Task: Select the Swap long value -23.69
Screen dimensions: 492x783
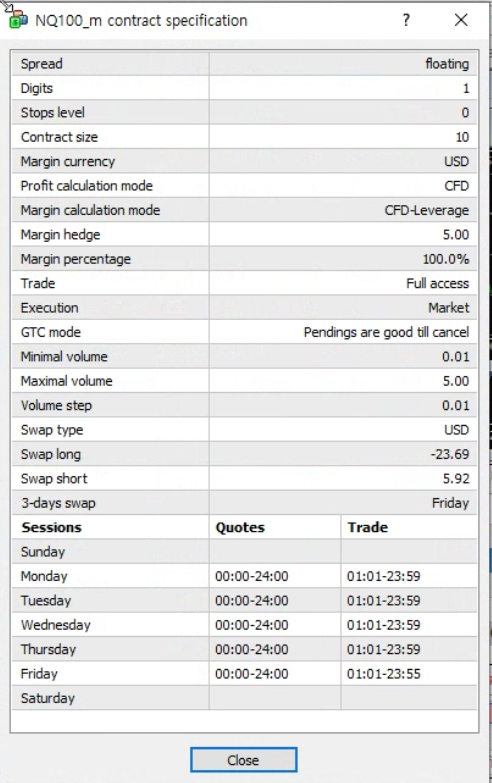Action: pos(450,454)
